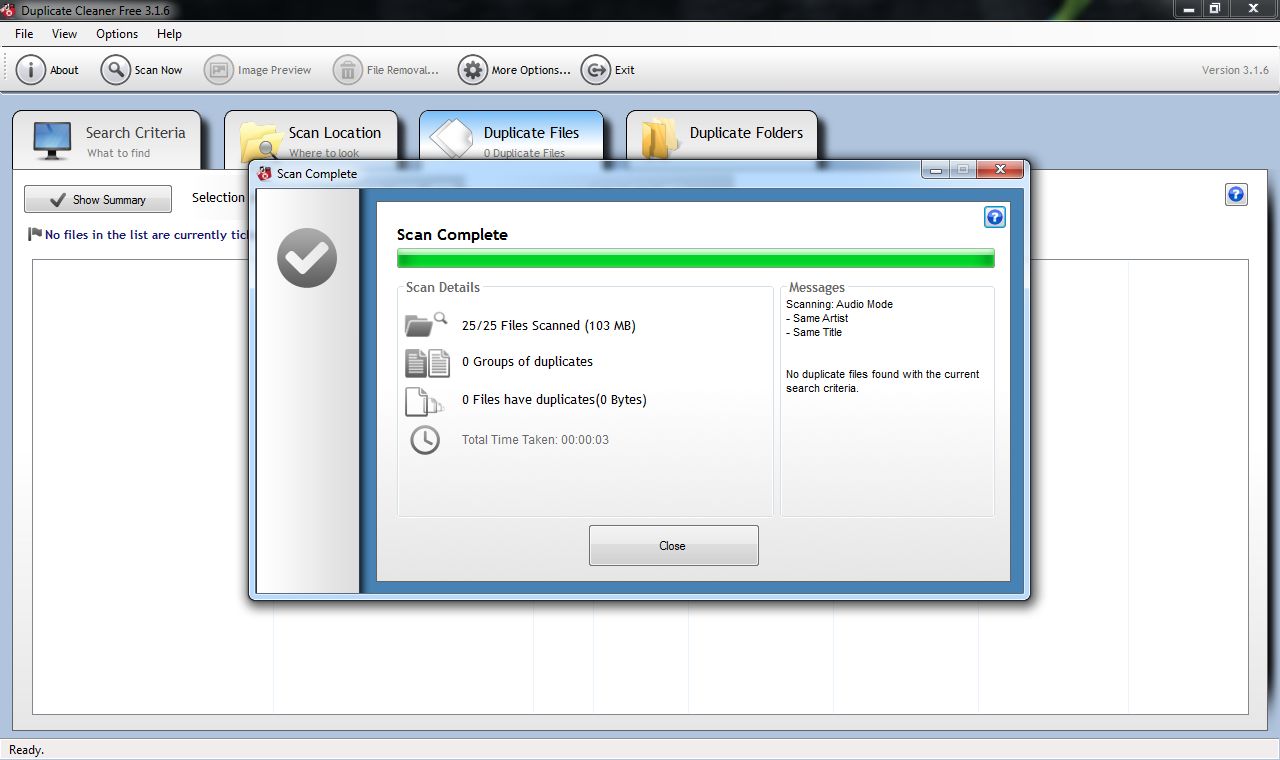Click the Show Summary button
The image size is (1280, 760).
(98, 199)
